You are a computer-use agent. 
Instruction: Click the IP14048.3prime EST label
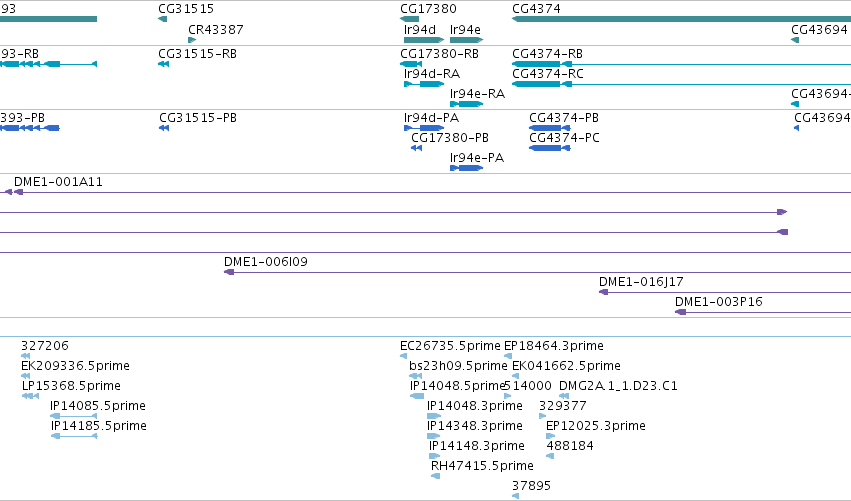click(474, 406)
